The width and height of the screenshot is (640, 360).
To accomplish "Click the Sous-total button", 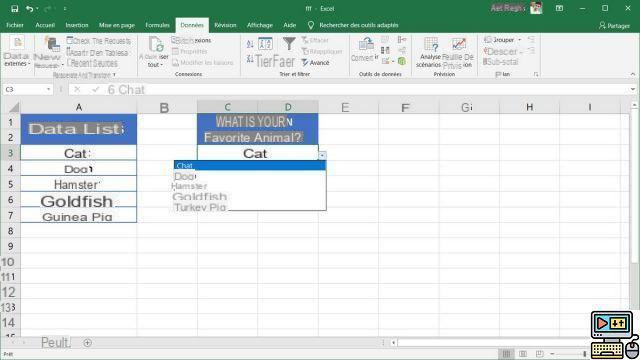I will (500, 62).
